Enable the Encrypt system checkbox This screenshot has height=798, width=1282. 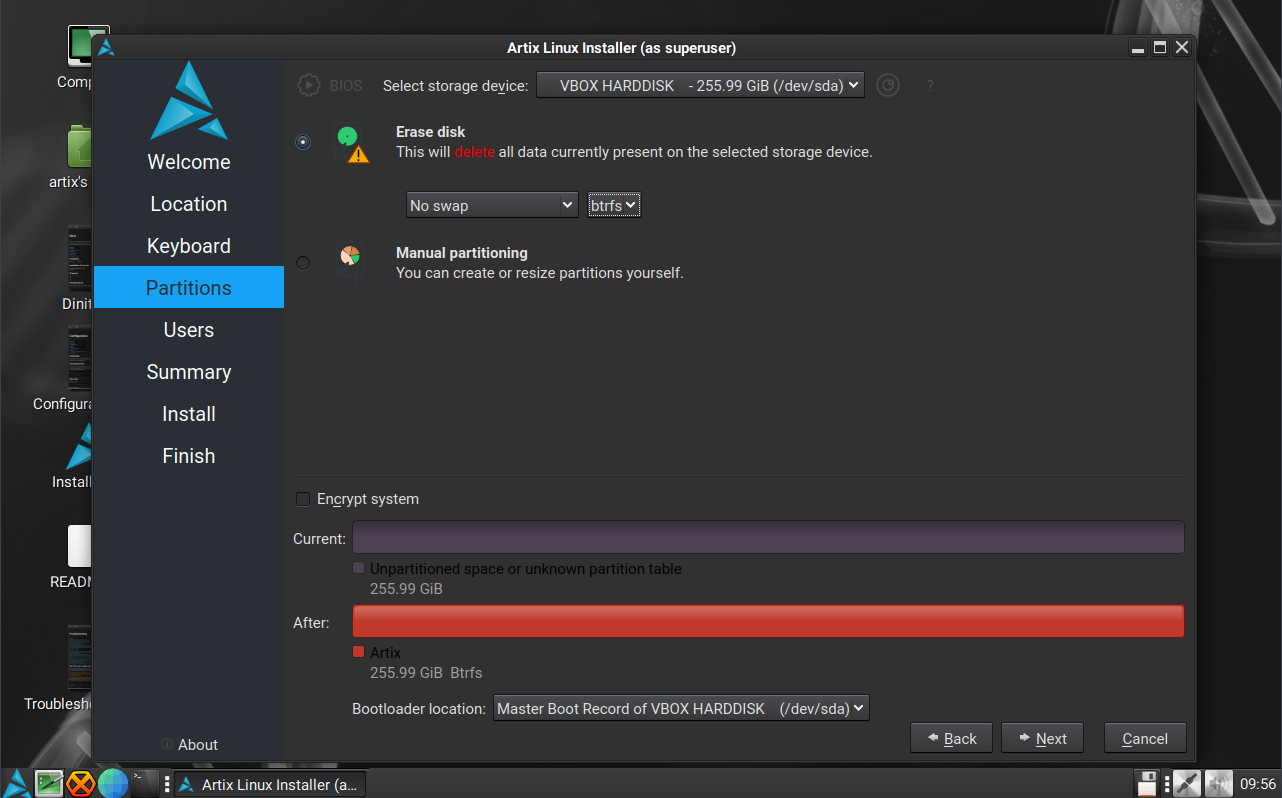(303, 499)
